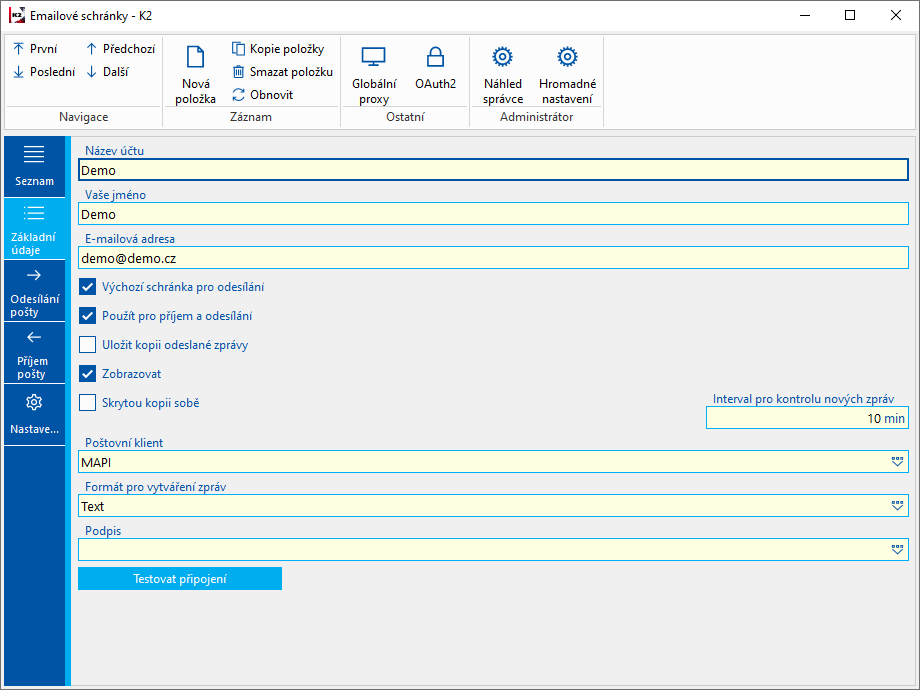
Task: Switch to Příjem pošty tab
Action: pos(34,354)
